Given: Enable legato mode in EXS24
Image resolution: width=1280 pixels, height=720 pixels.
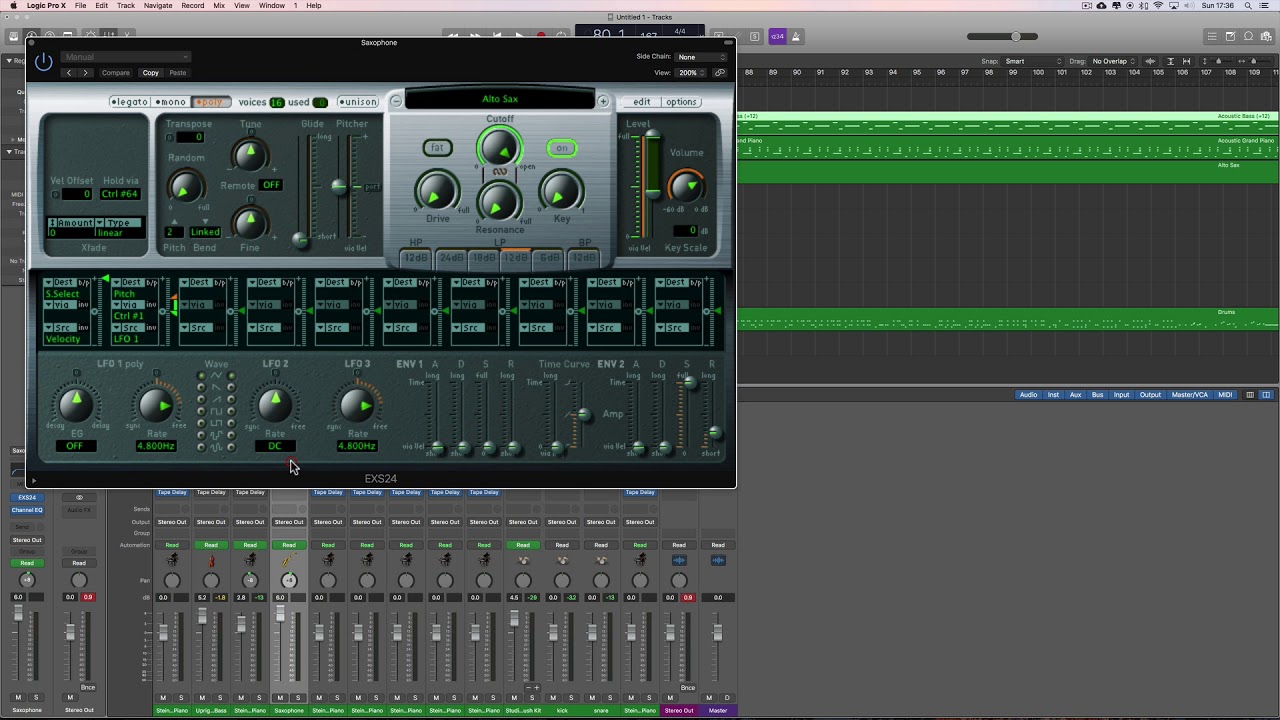Looking at the screenshot, I should coord(130,102).
